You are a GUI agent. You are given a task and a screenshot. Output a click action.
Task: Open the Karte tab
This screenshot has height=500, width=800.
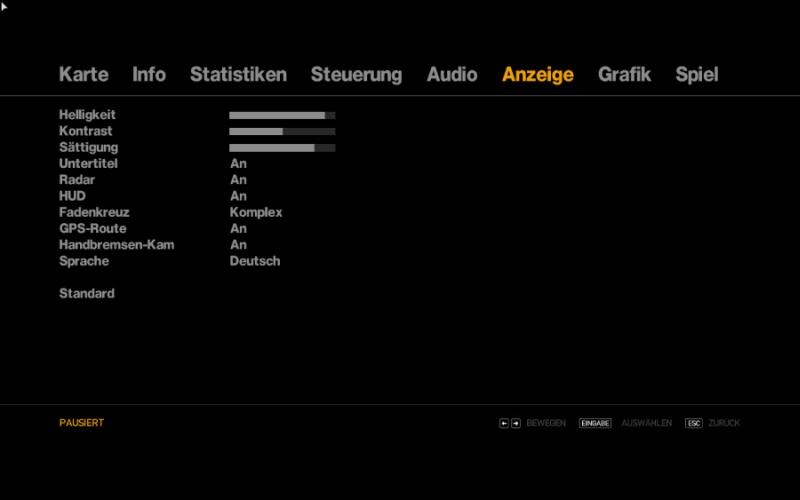[84, 74]
